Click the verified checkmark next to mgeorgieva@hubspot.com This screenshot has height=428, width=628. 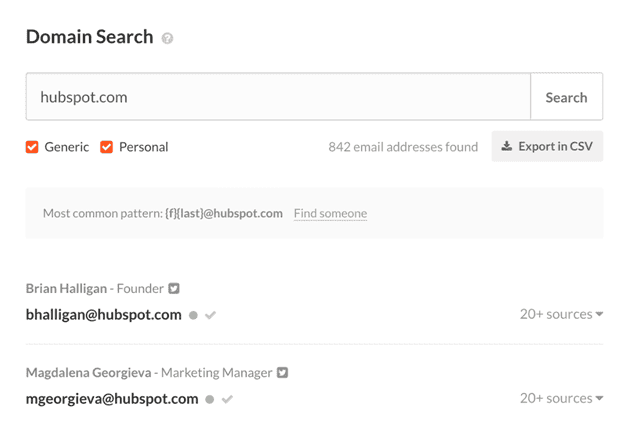pyautogui.click(x=227, y=399)
